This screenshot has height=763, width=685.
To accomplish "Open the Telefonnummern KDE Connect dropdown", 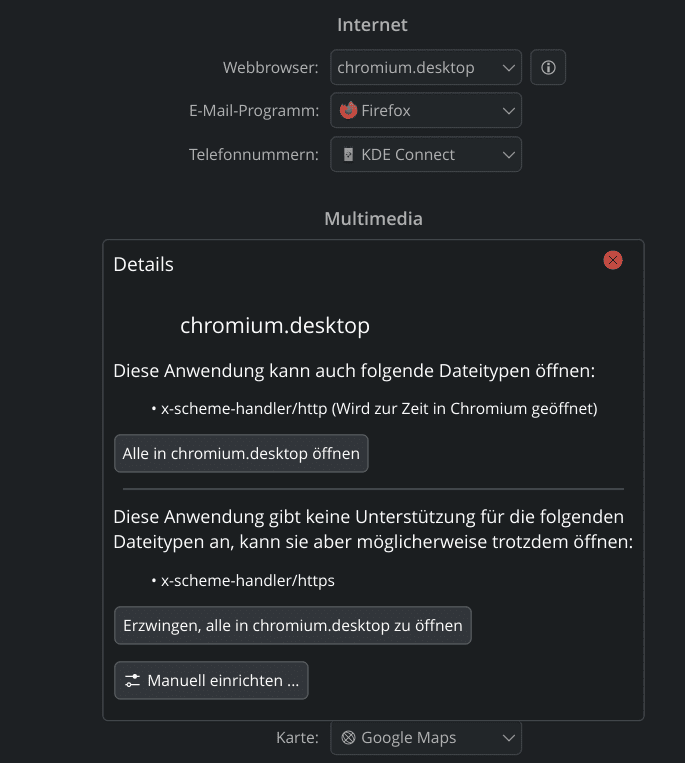I will click(x=426, y=154).
